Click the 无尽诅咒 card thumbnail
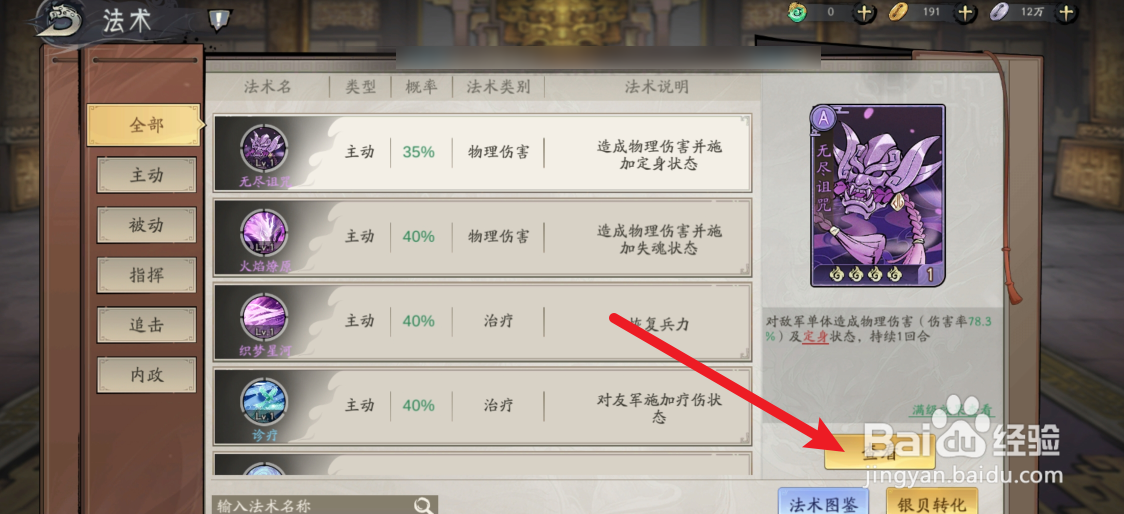1124x514 pixels. tap(877, 196)
